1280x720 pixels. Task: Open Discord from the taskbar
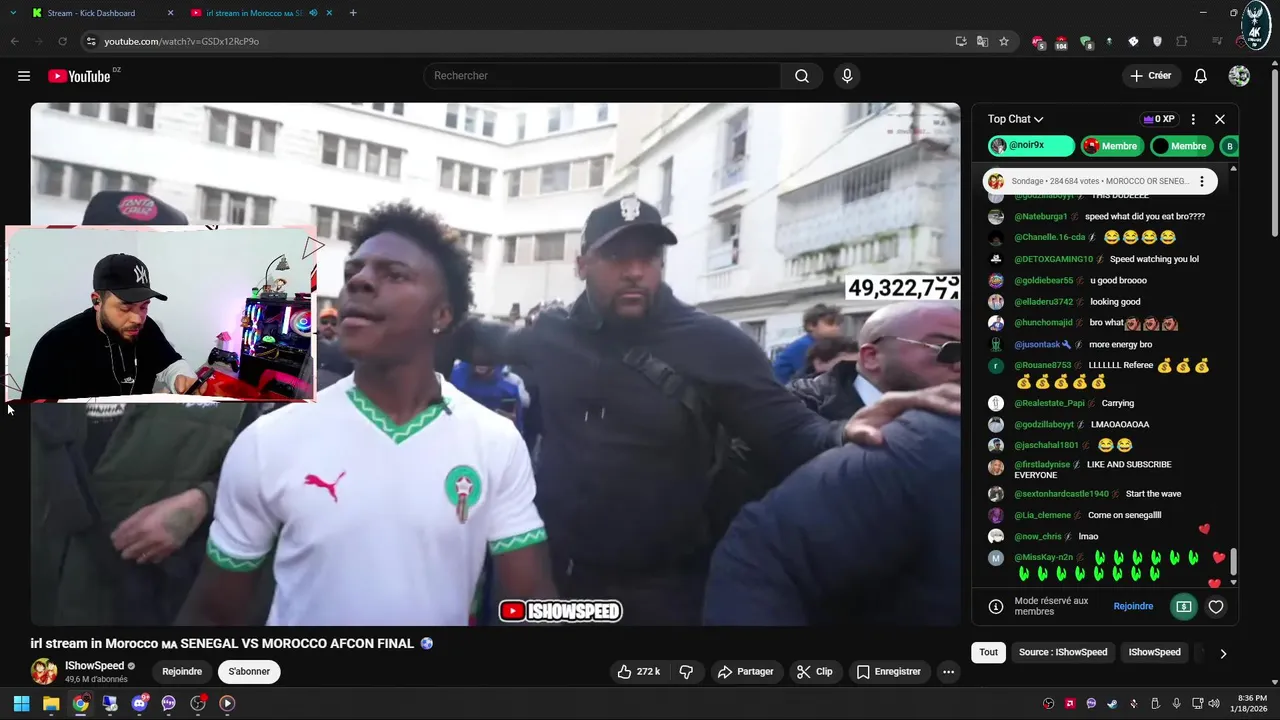(139, 703)
